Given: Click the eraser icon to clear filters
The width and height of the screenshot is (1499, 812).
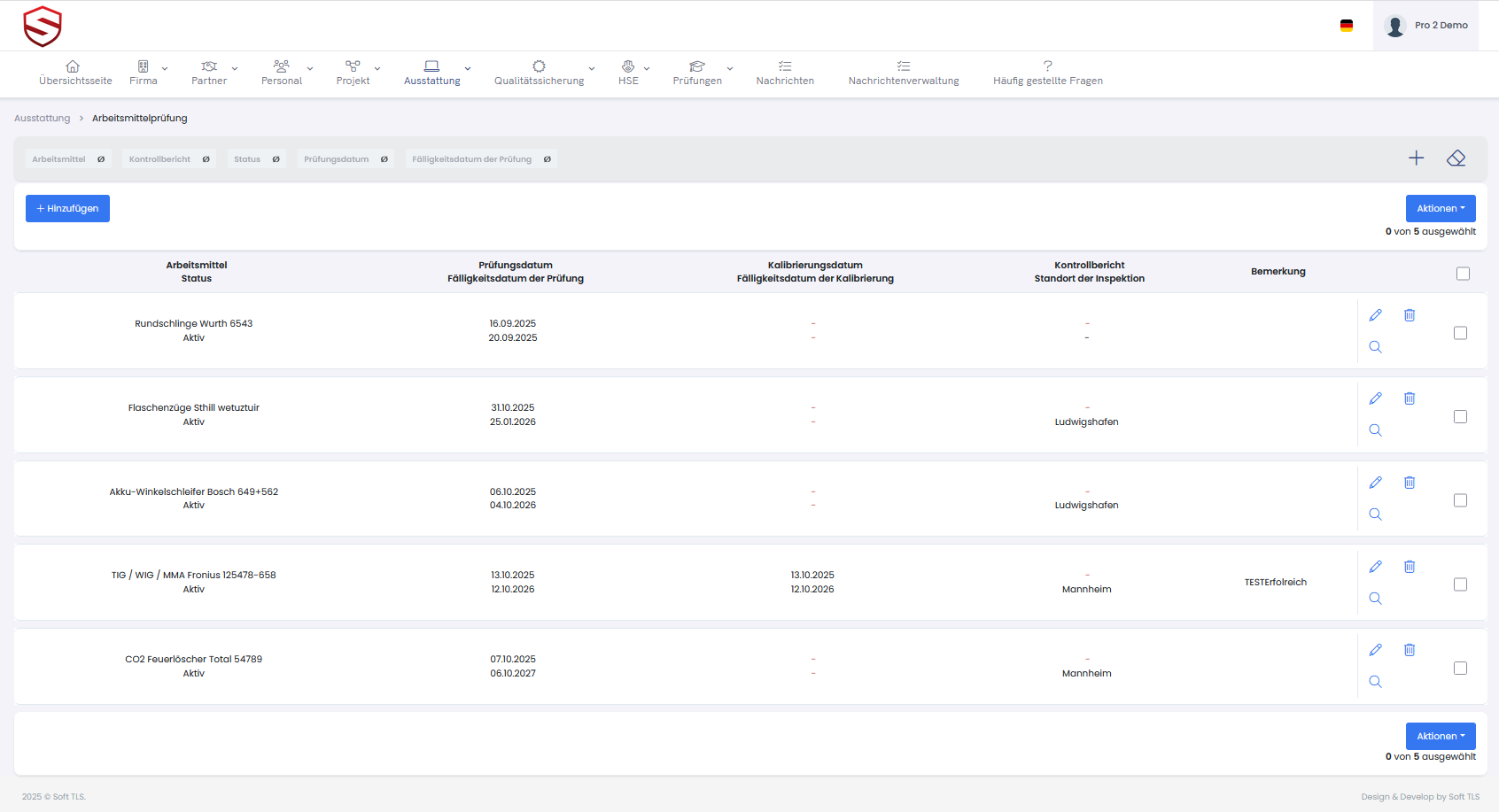Looking at the screenshot, I should click(x=1456, y=159).
